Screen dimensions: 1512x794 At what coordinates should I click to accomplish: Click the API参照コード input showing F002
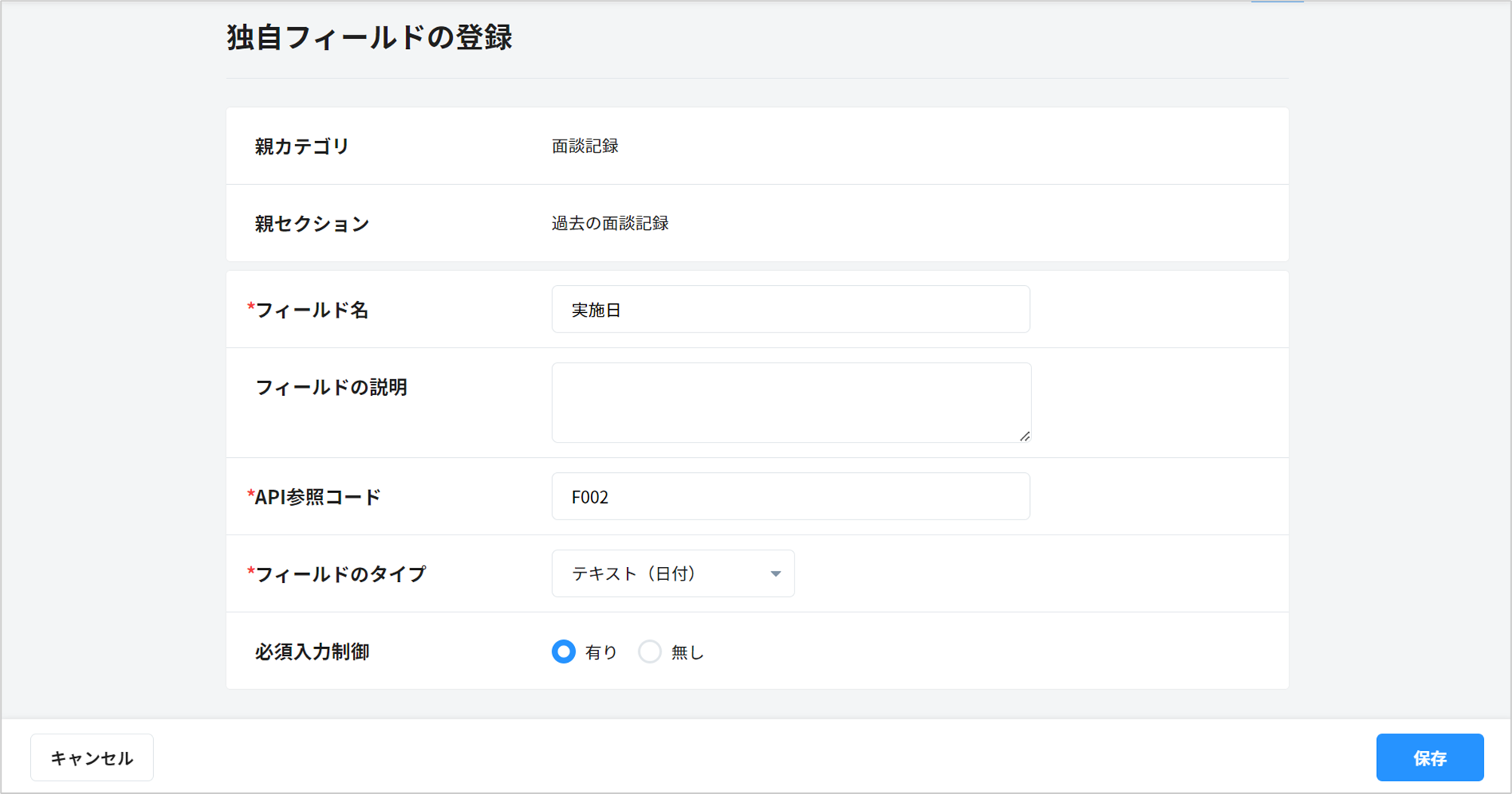click(790, 496)
